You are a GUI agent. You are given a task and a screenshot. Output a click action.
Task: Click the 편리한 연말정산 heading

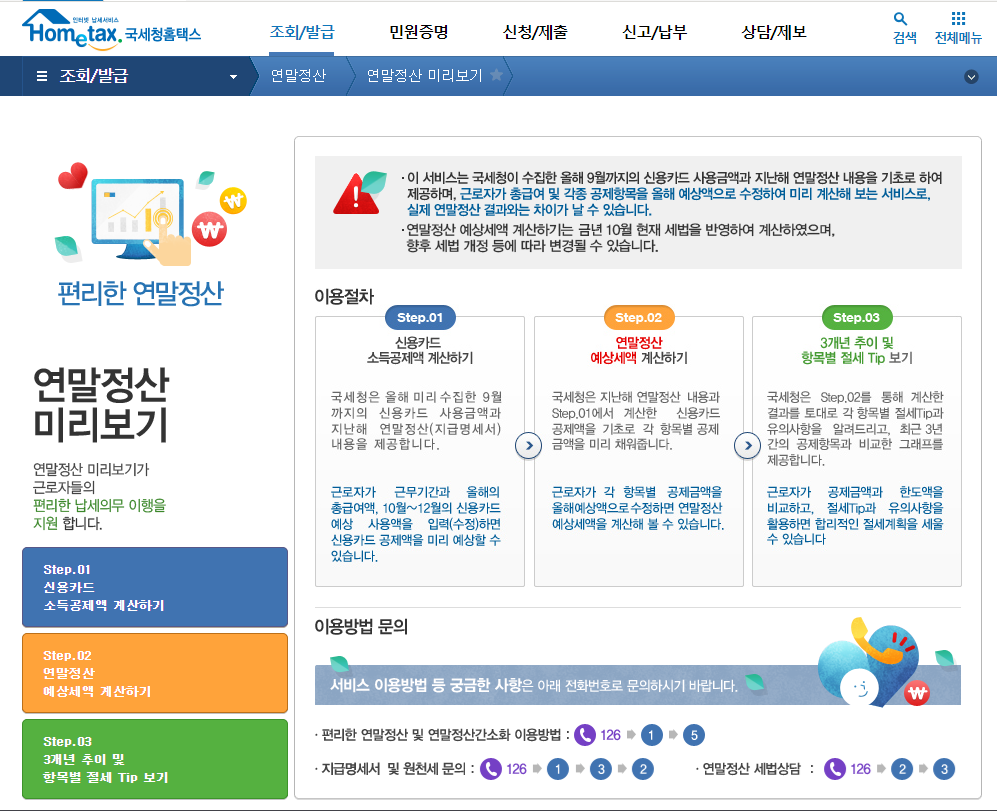tap(141, 293)
